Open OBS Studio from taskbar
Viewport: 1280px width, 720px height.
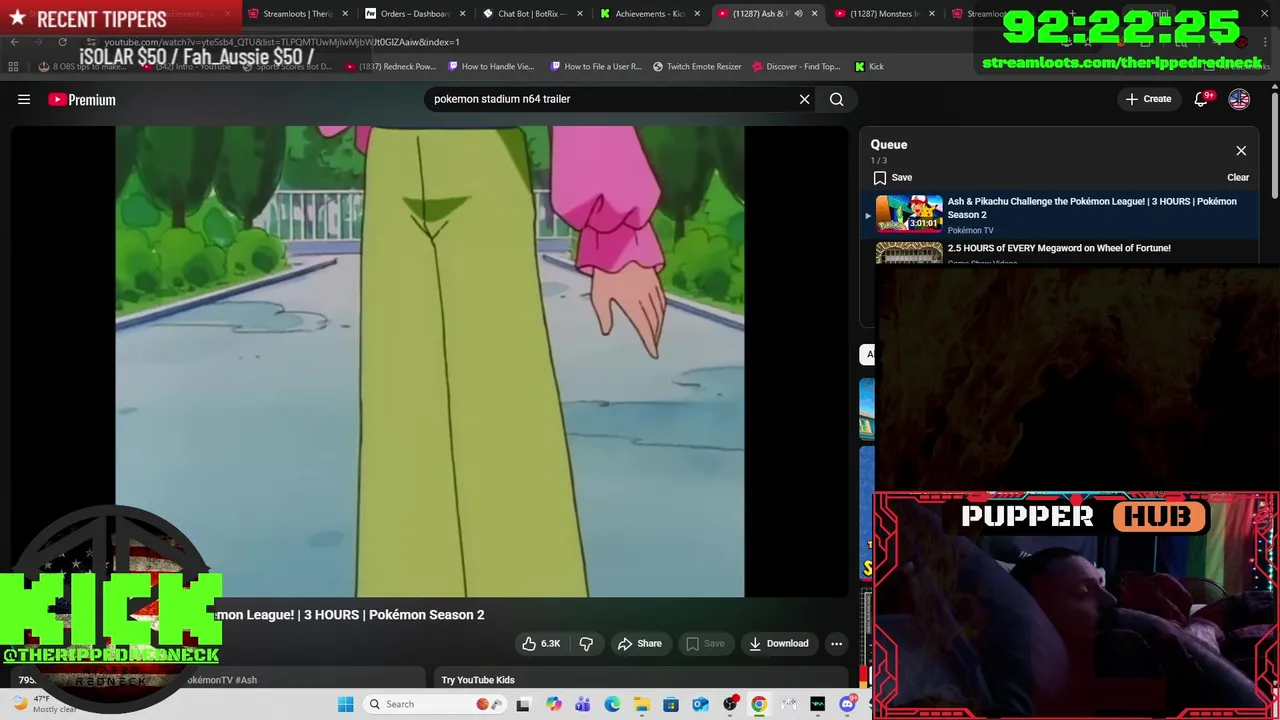[x=730, y=704]
